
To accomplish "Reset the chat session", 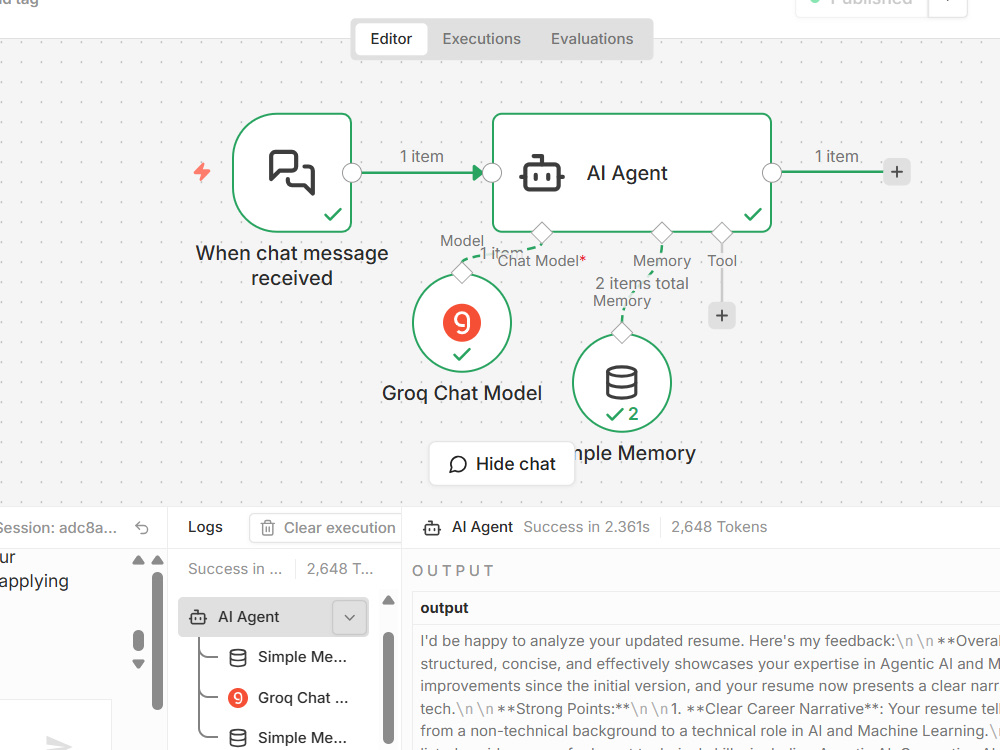I will point(142,527).
